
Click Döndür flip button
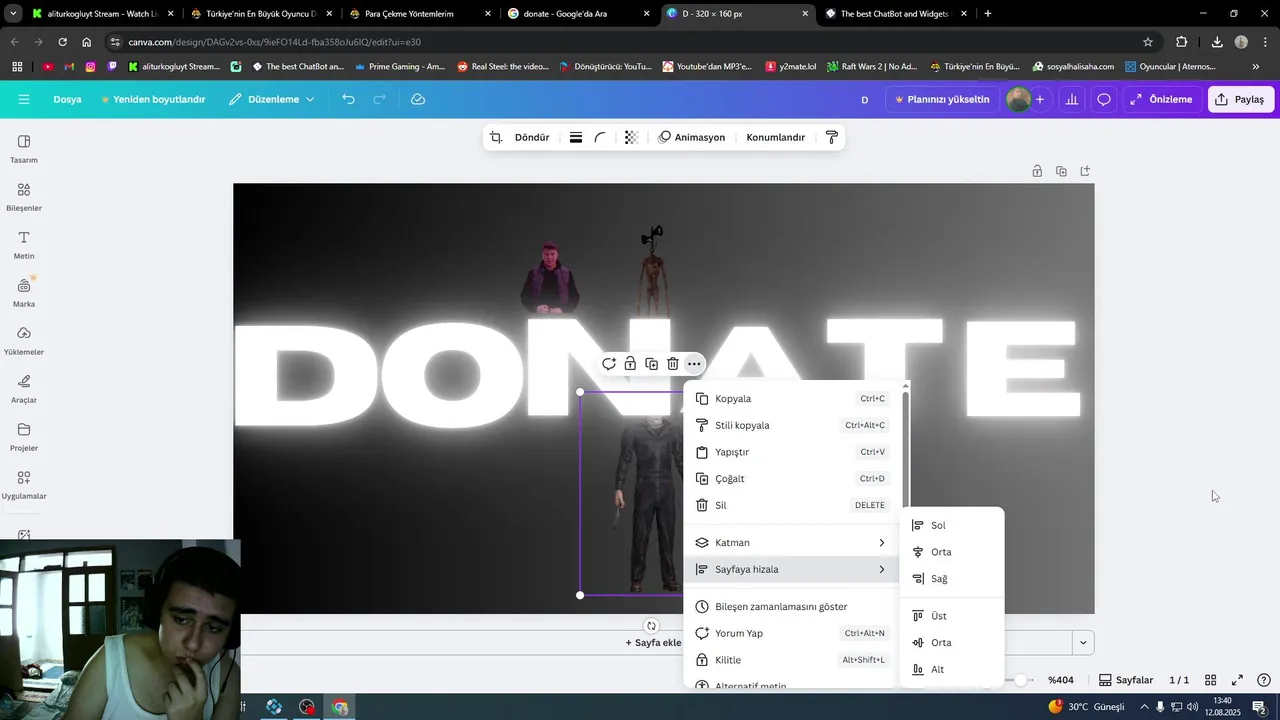coord(532,137)
